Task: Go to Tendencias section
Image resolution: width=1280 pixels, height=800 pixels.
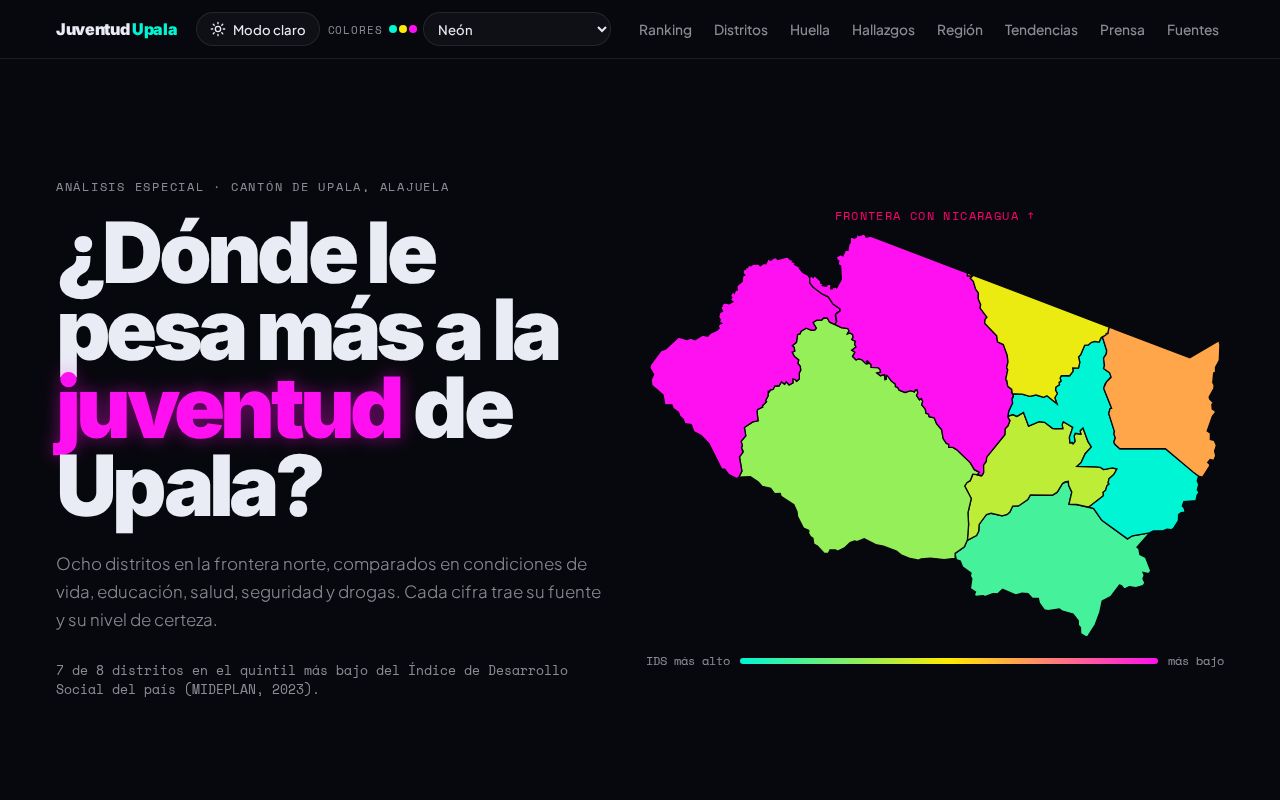Action: (x=1041, y=30)
